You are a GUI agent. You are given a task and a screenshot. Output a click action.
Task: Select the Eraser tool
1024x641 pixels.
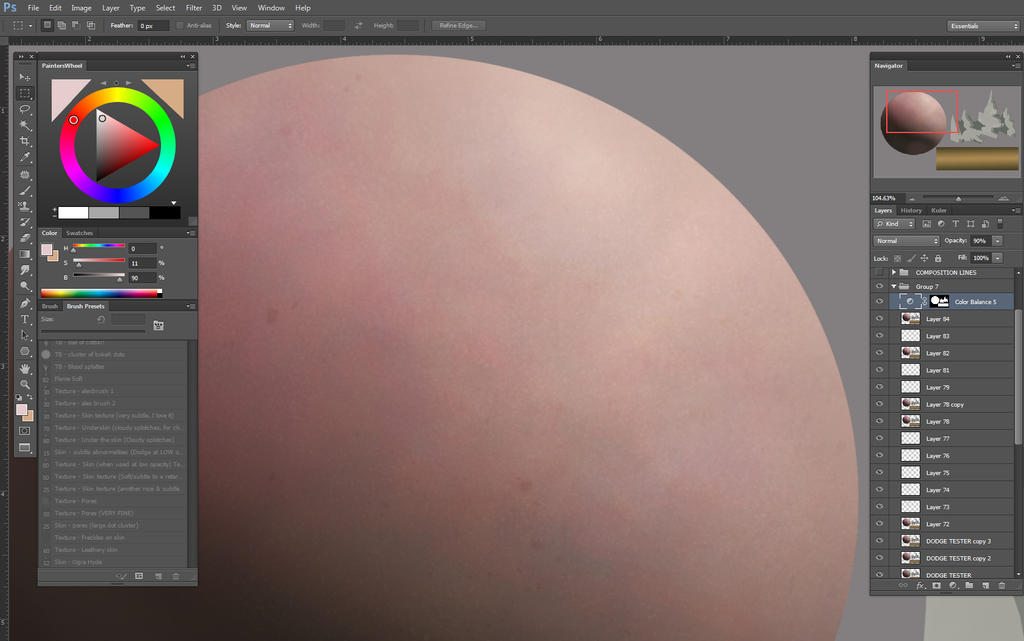25,238
